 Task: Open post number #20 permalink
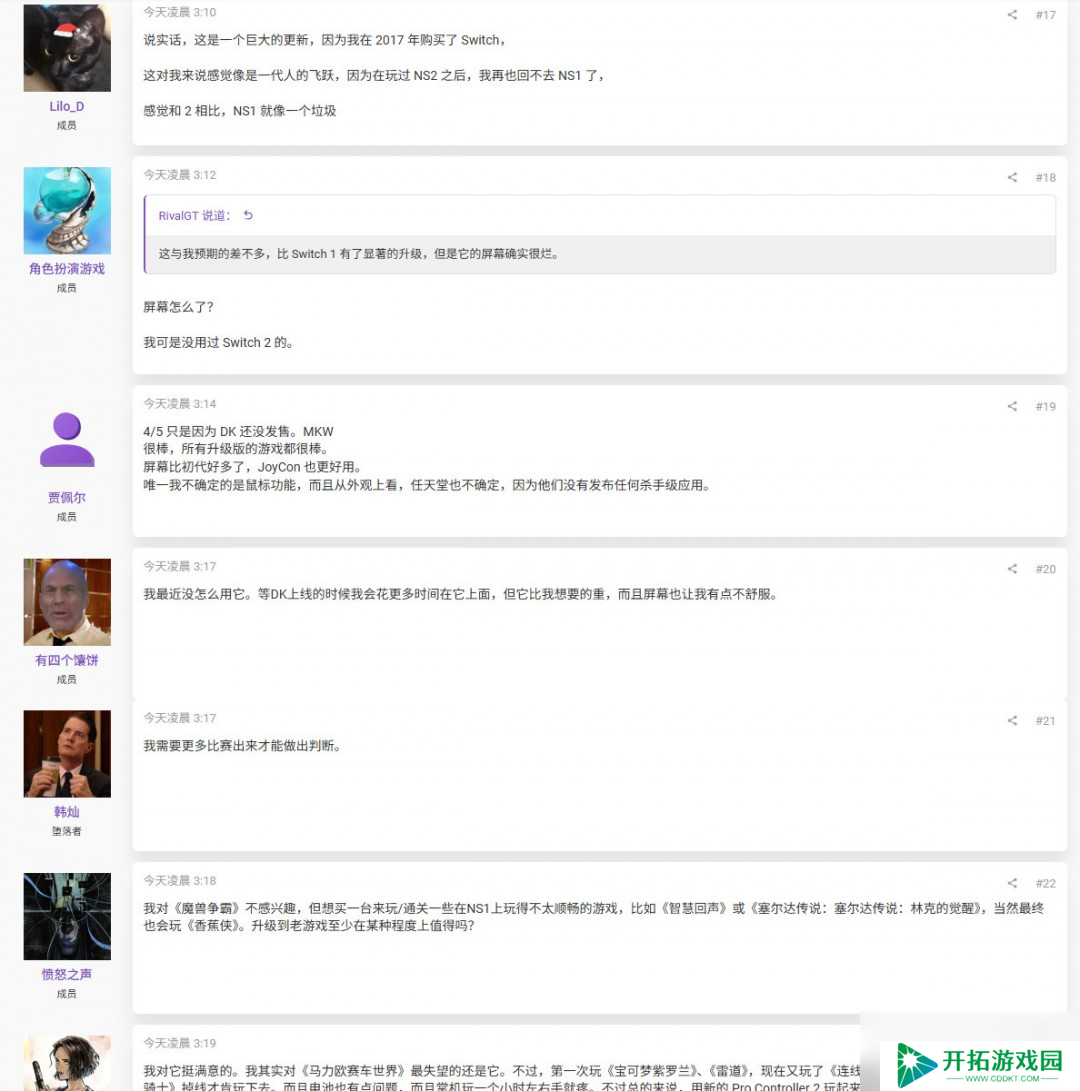point(1045,569)
